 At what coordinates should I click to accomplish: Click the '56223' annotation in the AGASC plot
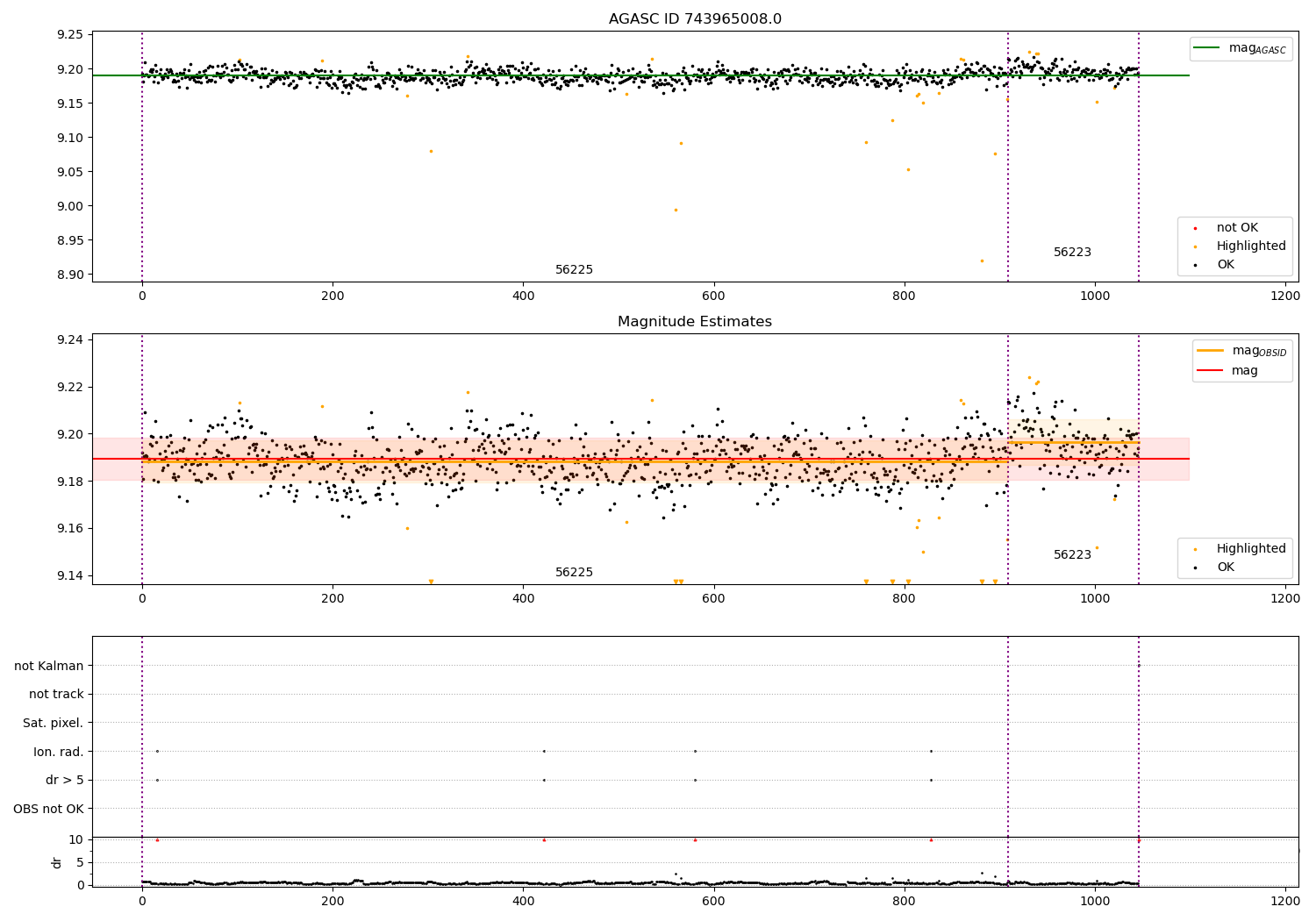(1072, 253)
